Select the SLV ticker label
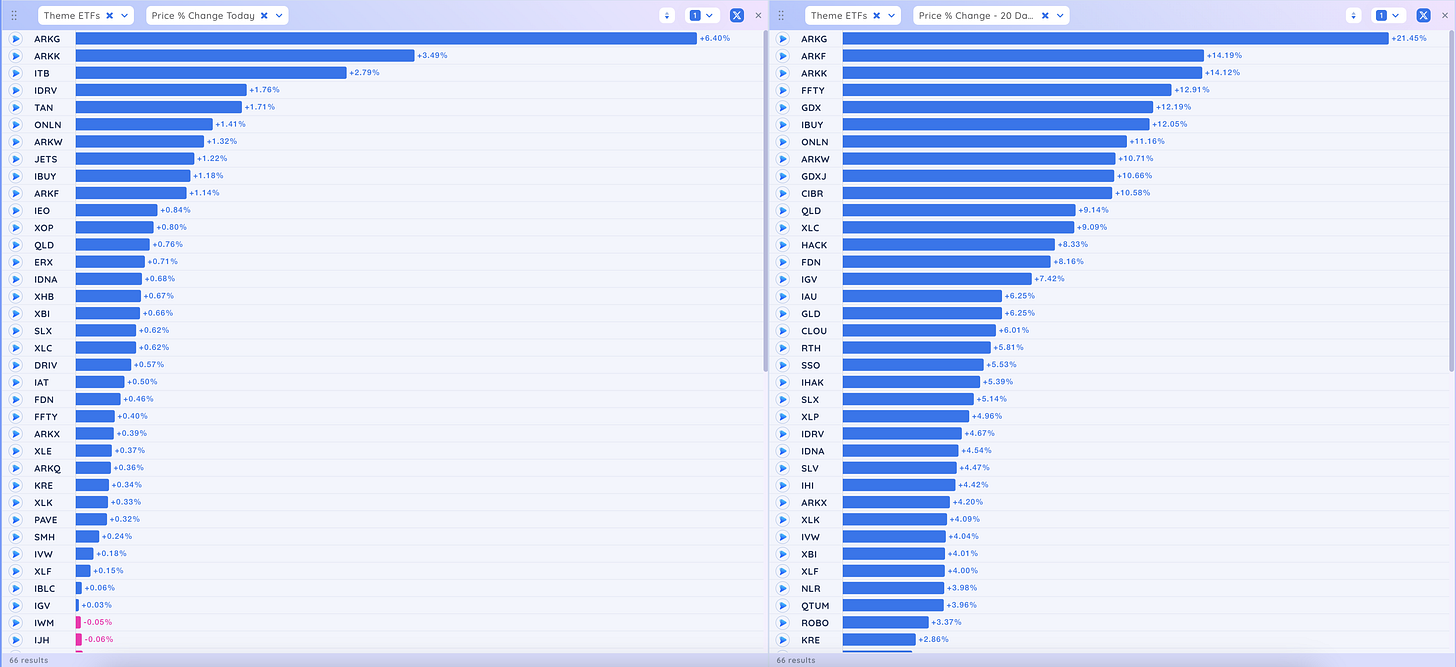The width and height of the screenshot is (1456, 667). (x=810, y=468)
